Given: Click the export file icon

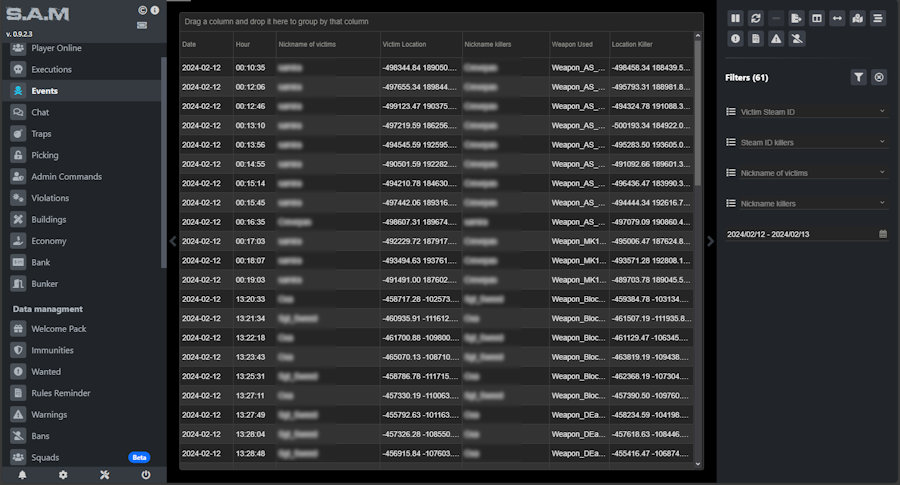Looking at the screenshot, I should tap(796, 18).
